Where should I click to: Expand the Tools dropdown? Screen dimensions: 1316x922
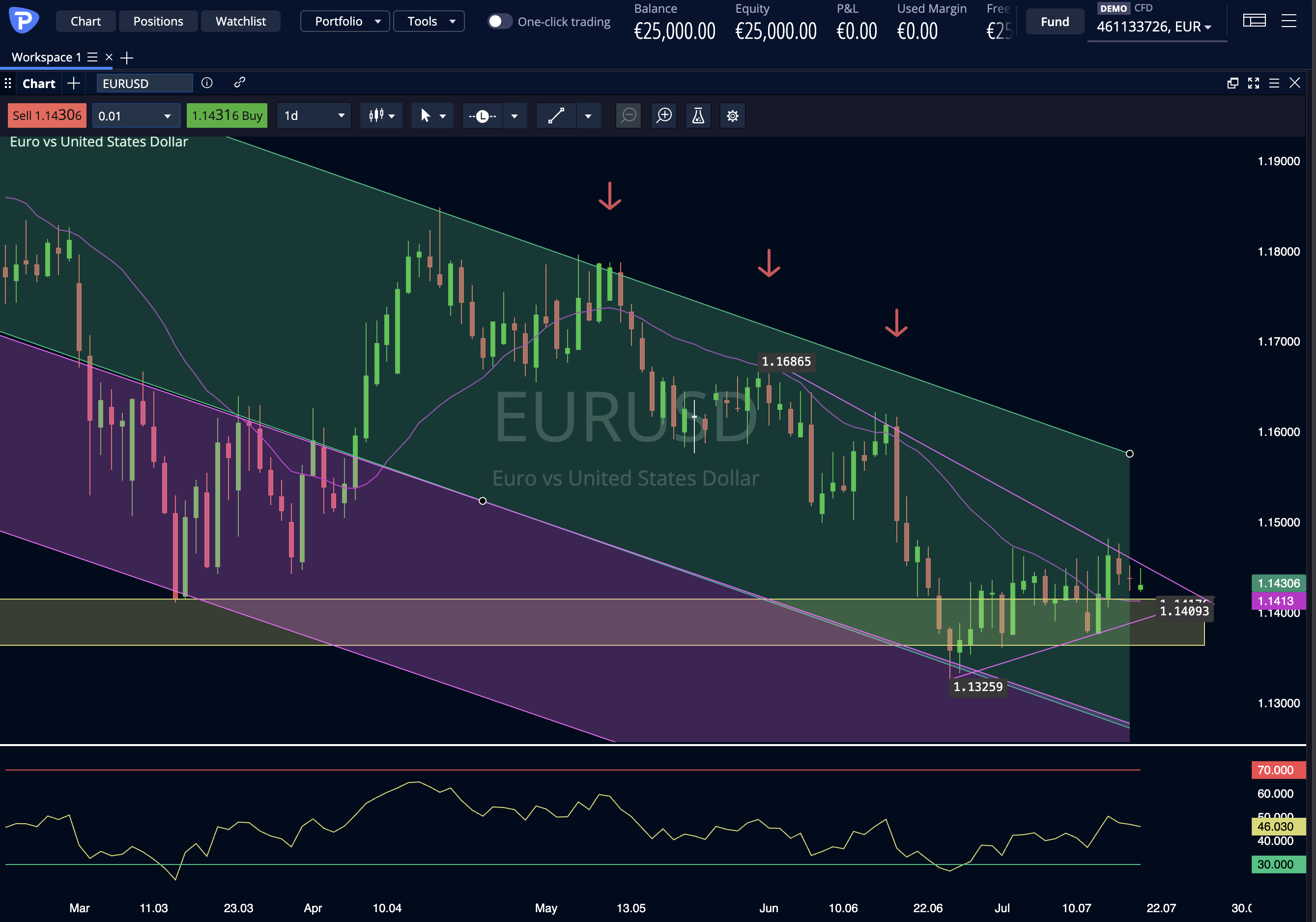[x=429, y=21]
